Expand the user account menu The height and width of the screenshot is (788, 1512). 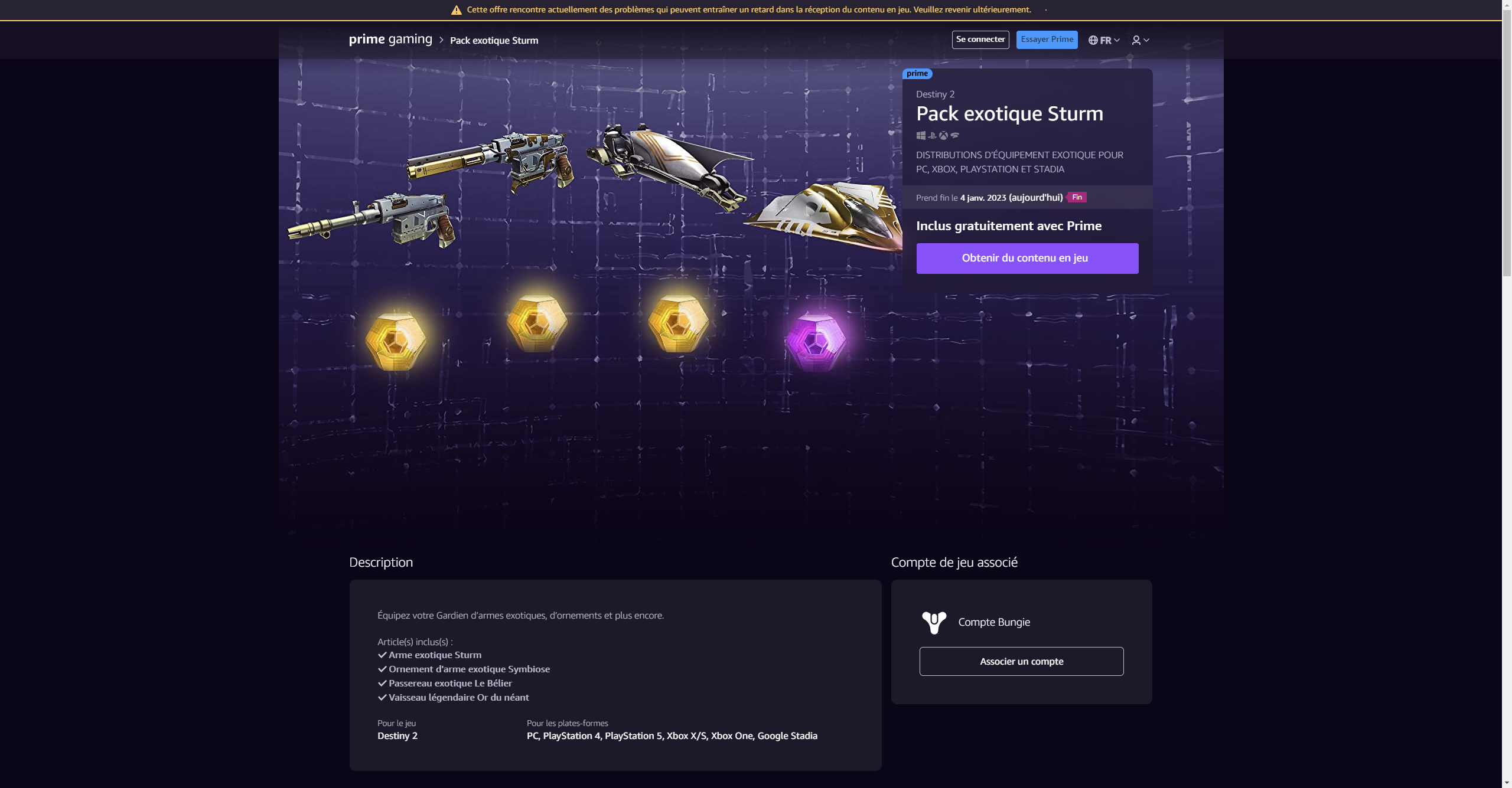(x=1140, y=40)
